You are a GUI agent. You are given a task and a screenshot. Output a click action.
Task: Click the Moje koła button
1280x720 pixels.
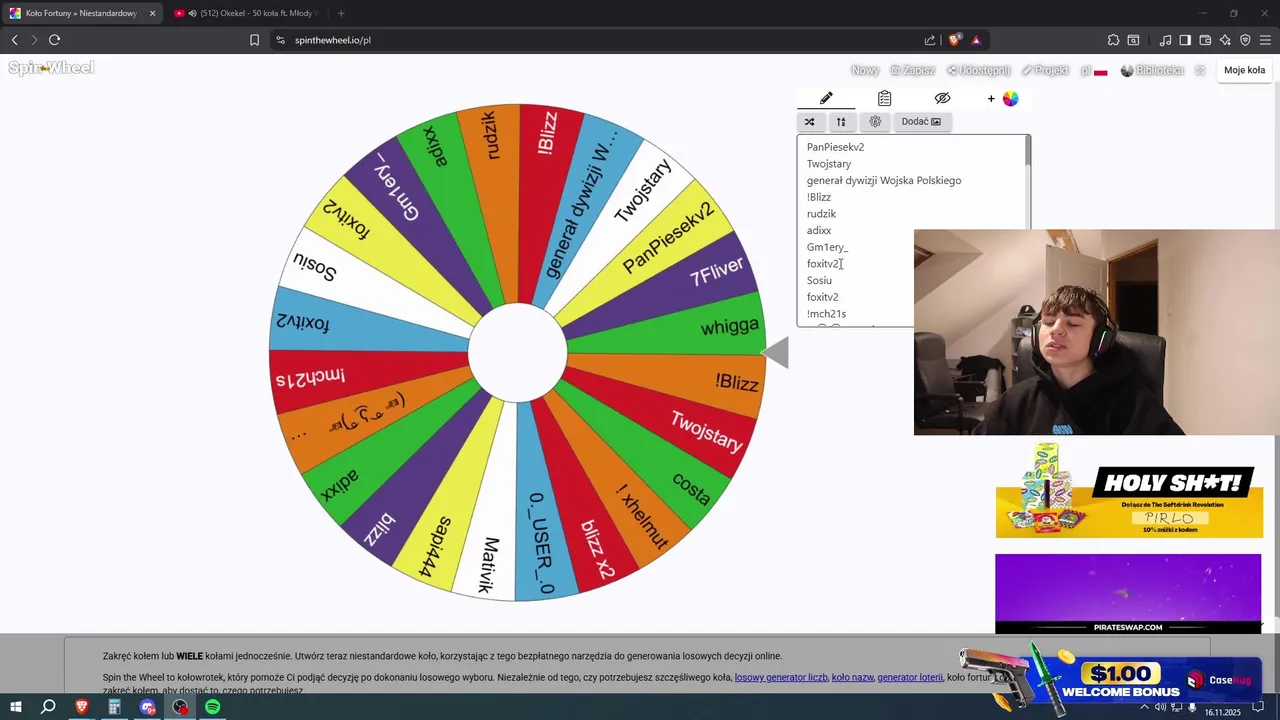coord(1244,70)
